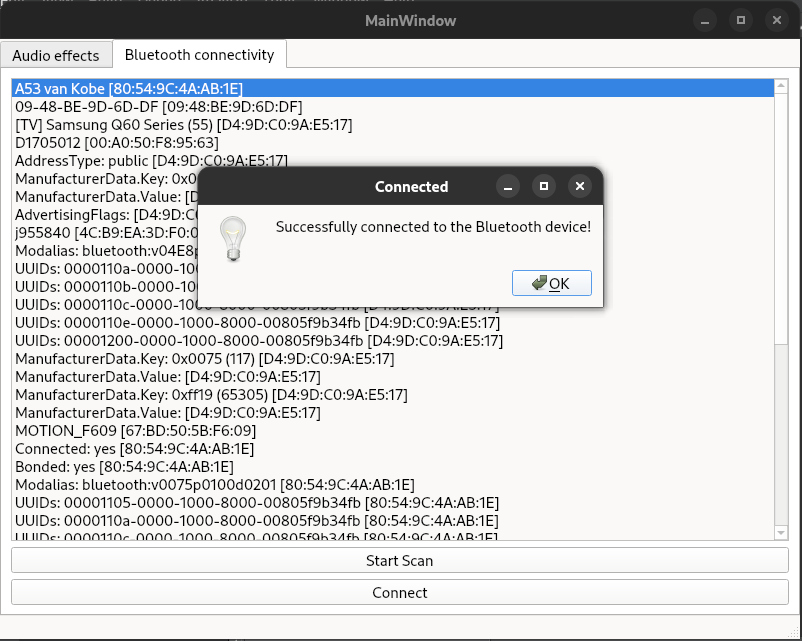Select the Samsung Q60 Series TV entry
802x641 pixels.
coord(183,125)
